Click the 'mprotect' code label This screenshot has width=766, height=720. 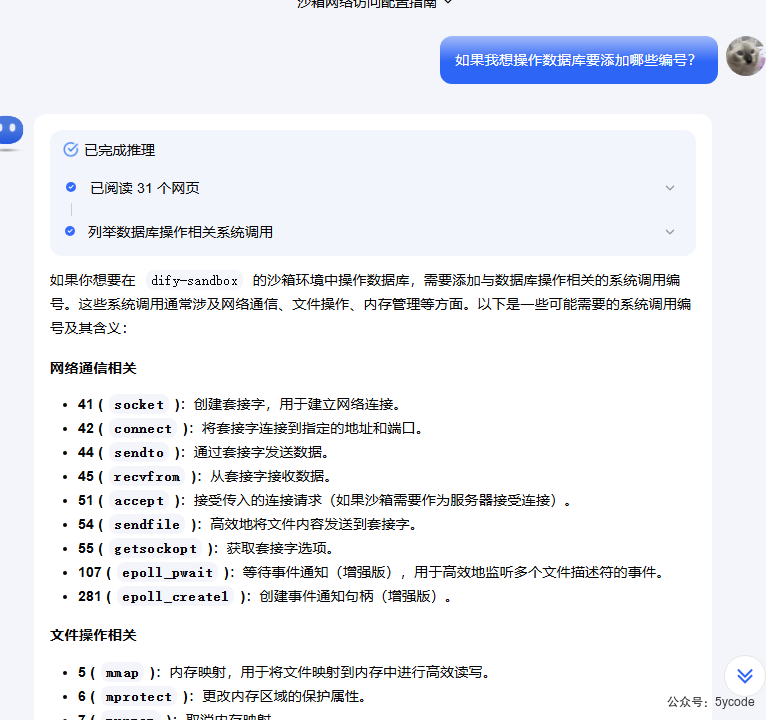pyautogui.click(x=139, y=697)
